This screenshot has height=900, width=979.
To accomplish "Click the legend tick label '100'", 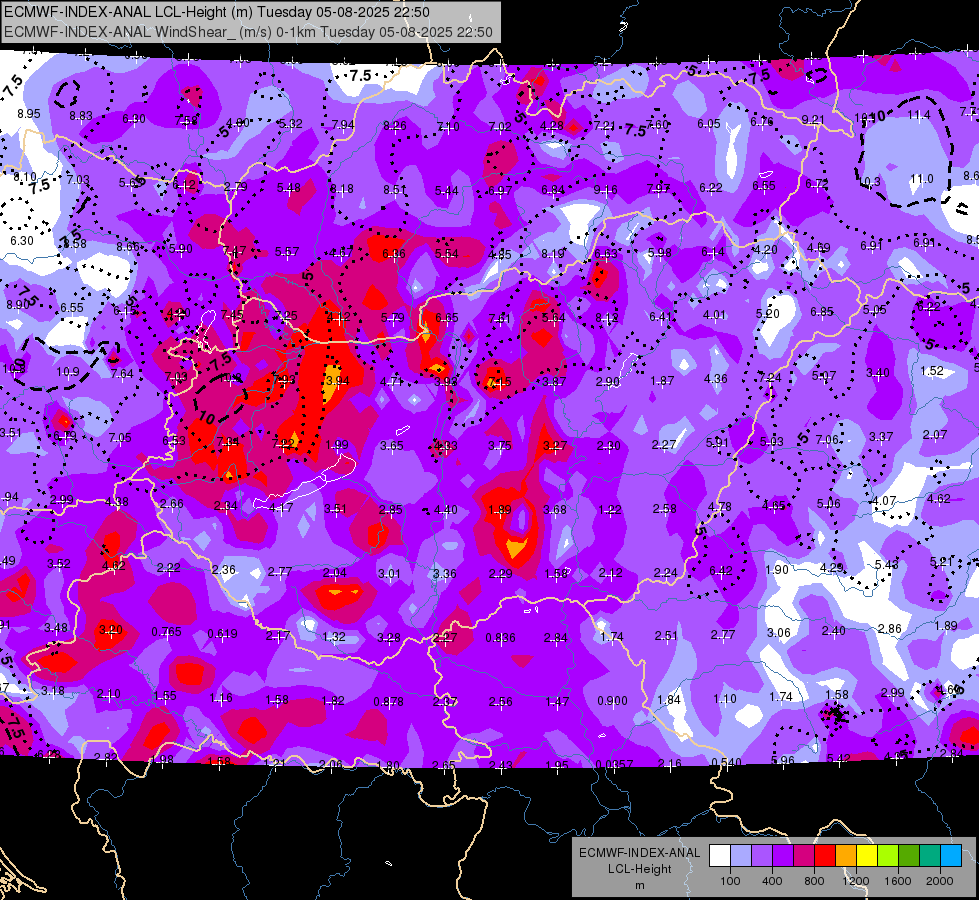I will click(x=730, y=881).
